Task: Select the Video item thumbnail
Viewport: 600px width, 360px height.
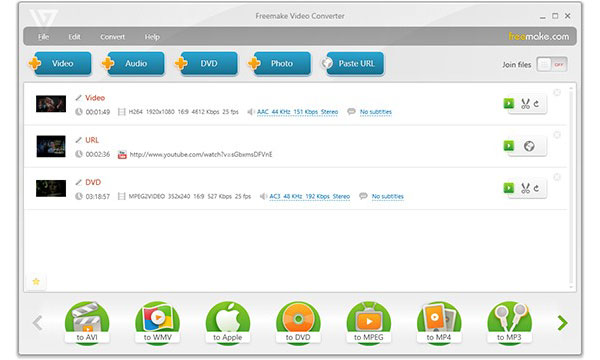Action: coord(51,104)
